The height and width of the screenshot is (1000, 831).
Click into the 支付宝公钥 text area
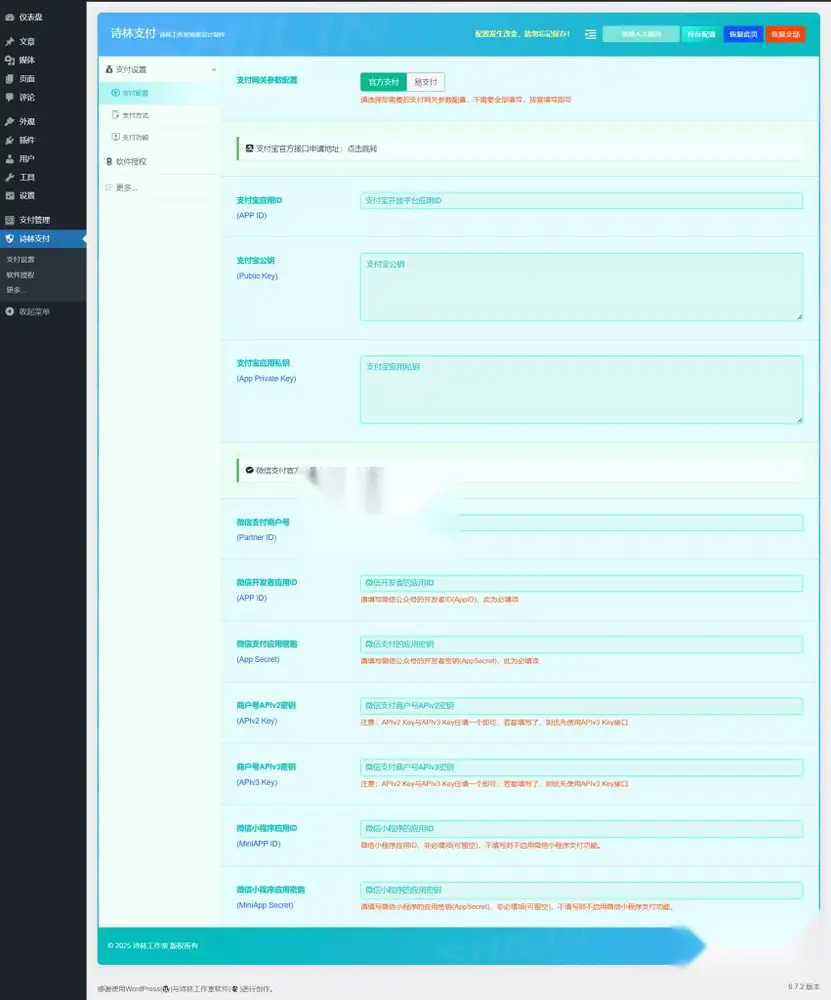(581, 287)
